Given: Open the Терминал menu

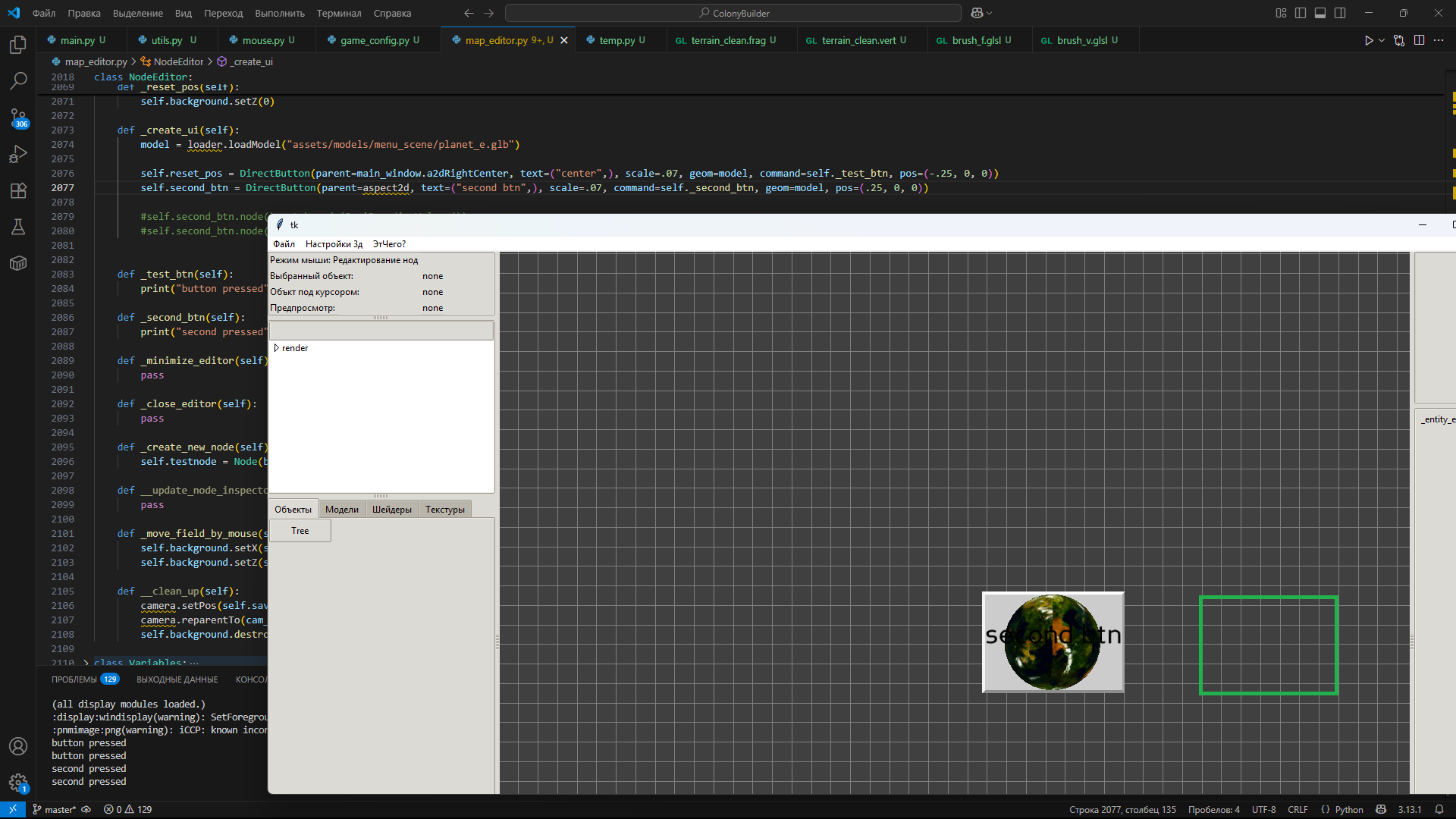Looking at the screenshot, I should (338, 13).
